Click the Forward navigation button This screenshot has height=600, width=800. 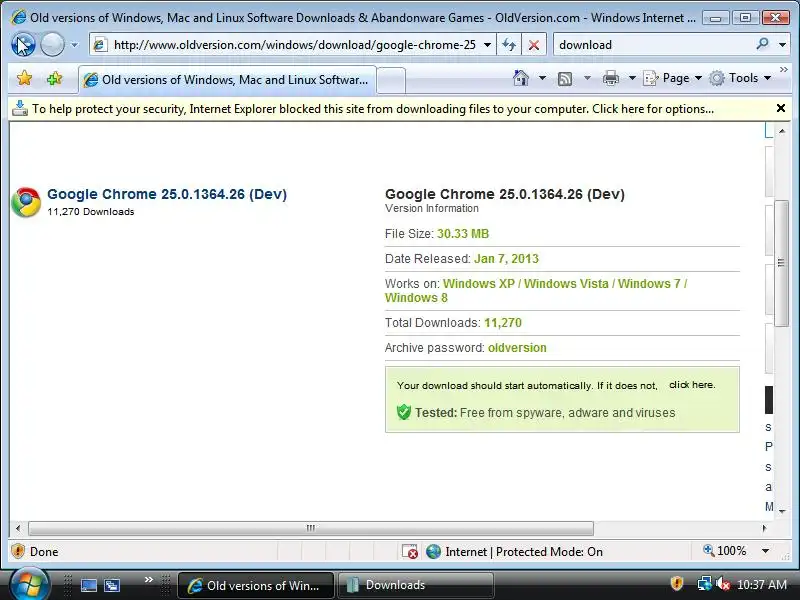click(x=52, y=44)
